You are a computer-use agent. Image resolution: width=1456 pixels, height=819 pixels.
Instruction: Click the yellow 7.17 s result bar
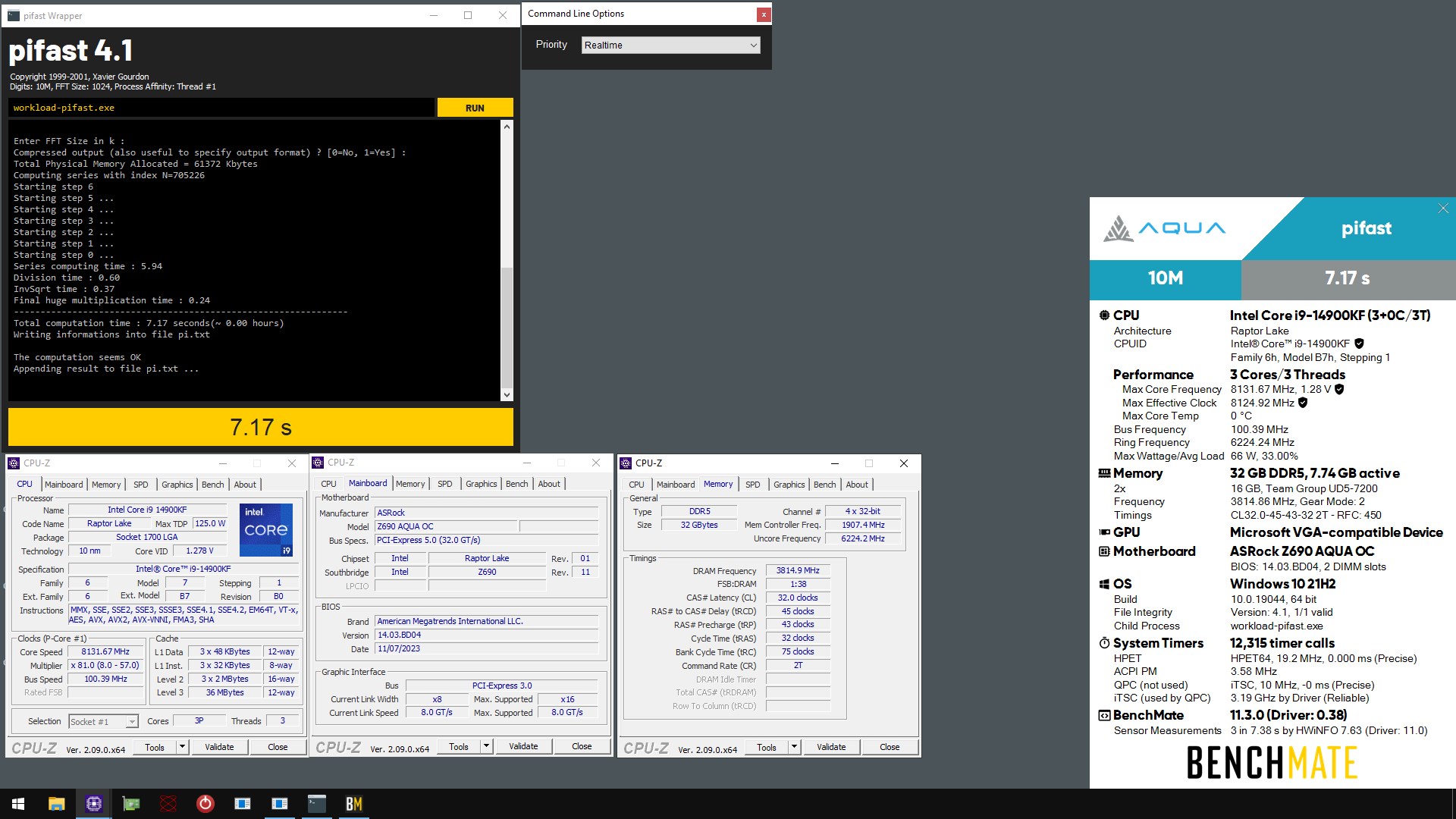[261, 427]
